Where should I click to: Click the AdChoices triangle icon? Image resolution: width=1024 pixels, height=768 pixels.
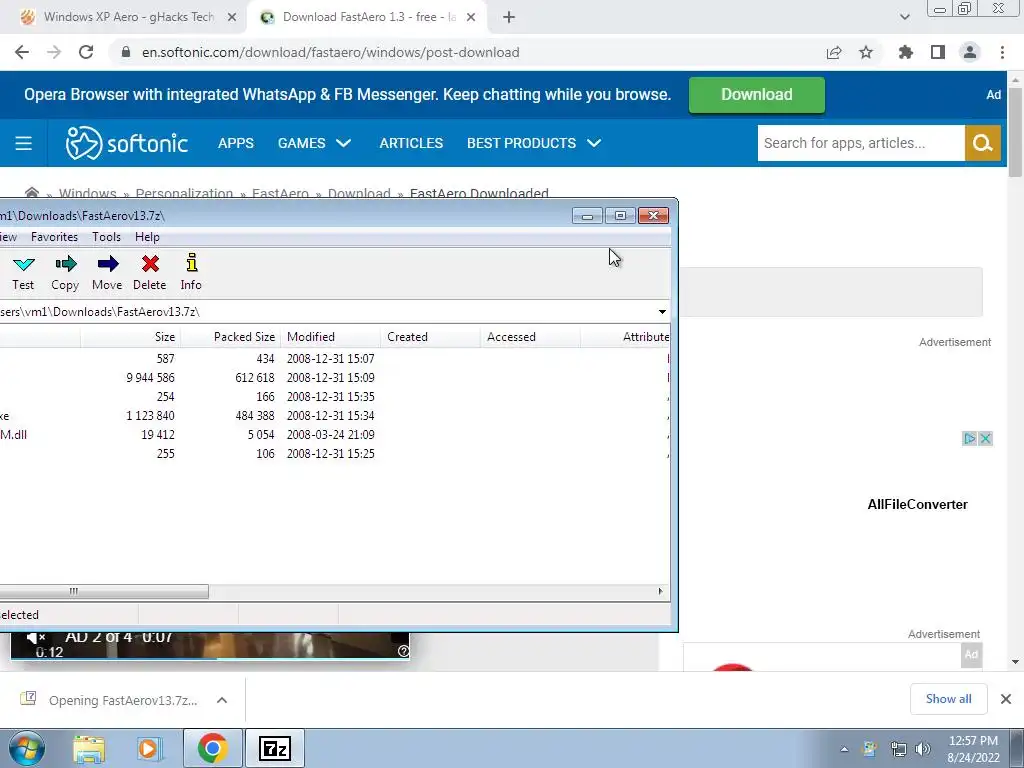970,439
